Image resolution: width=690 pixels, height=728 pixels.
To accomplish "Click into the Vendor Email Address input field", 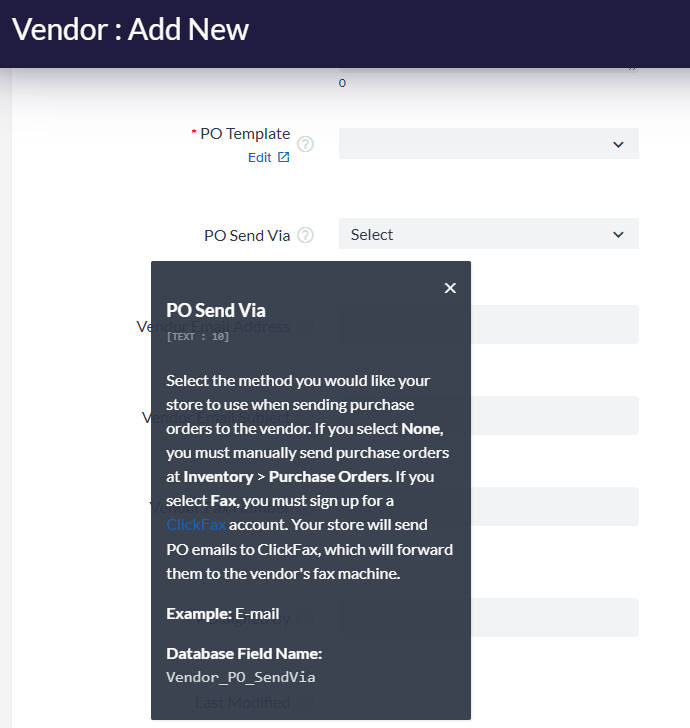I will tap(554, 325).
